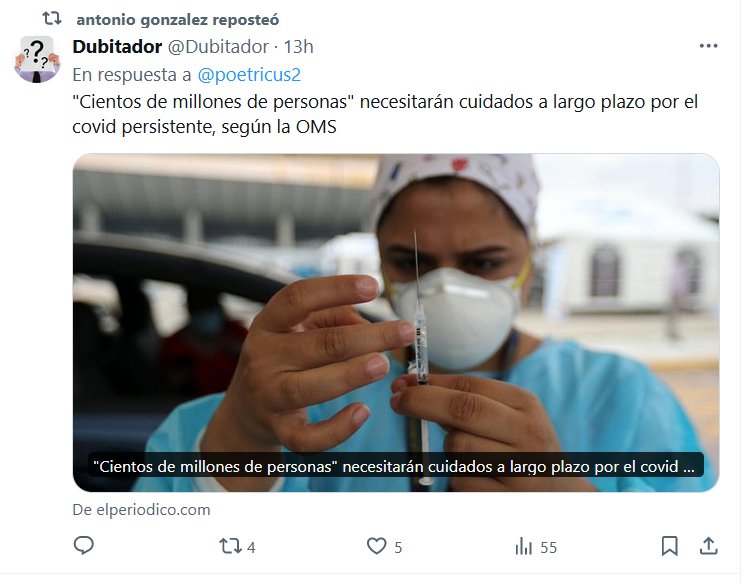Open the Dubitator display name
Image resolution: width=744 pixels, height=584 pixels.
[117, 46]
